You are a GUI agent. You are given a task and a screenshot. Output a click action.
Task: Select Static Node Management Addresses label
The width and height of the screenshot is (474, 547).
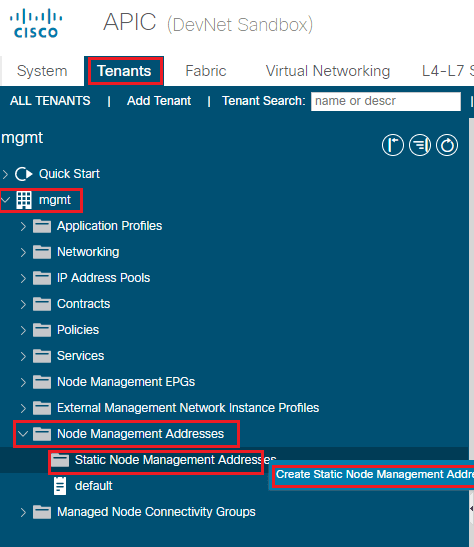pyautogui.click(x=175, y=460)
